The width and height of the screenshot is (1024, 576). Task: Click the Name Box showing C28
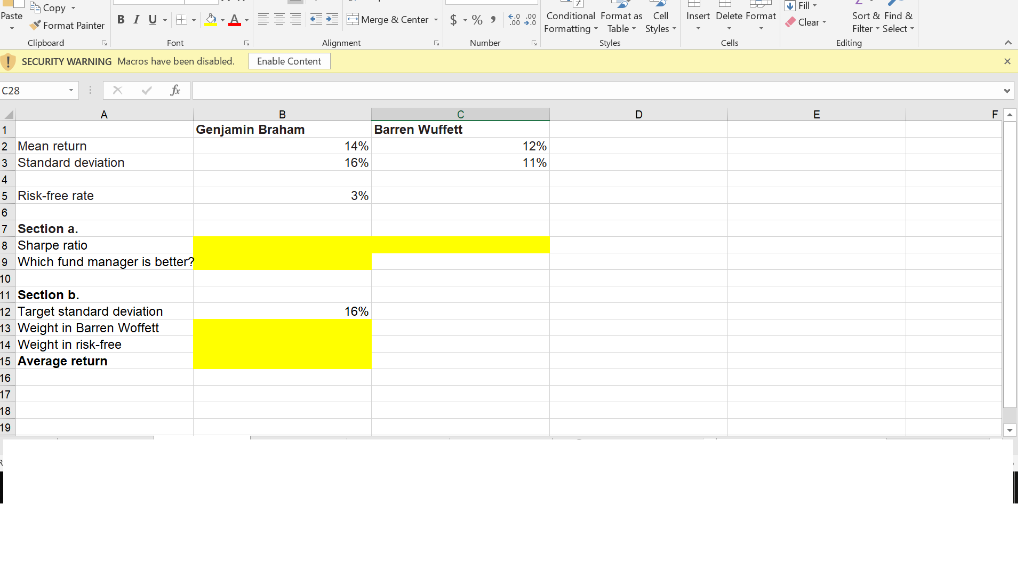(x=35, y=89)
